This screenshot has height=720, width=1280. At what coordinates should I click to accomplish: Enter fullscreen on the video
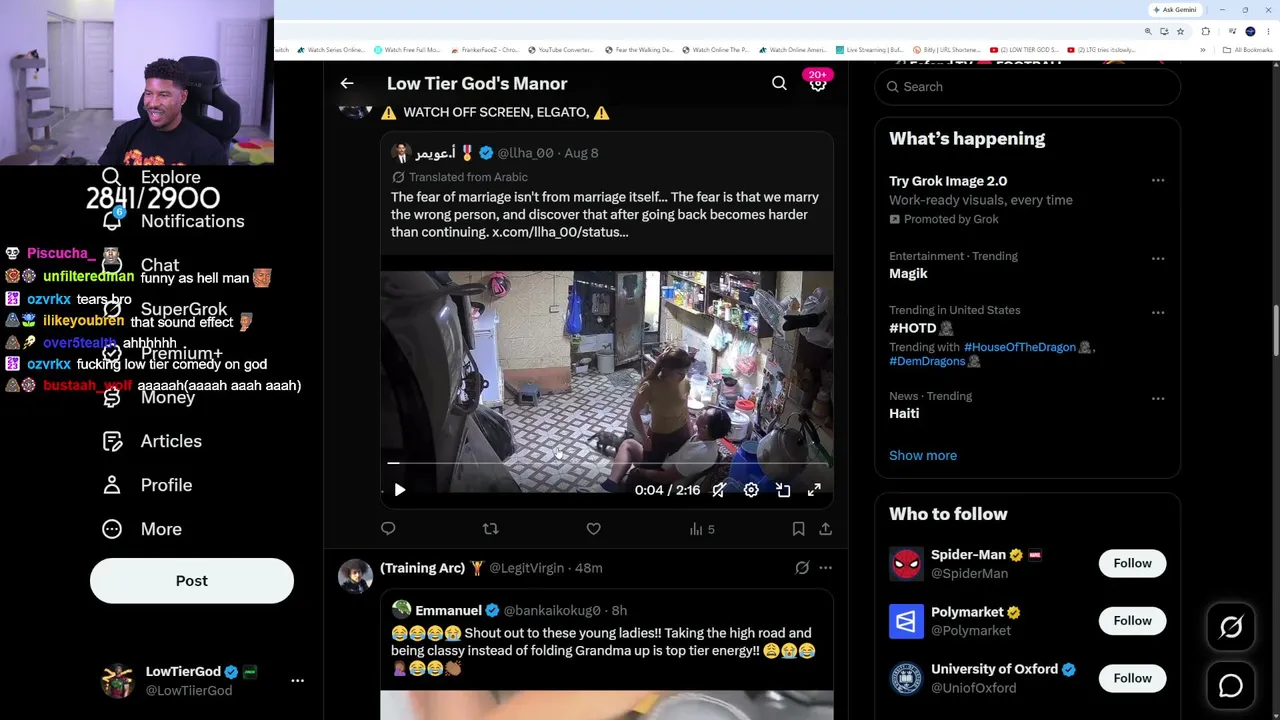(814, 490)
